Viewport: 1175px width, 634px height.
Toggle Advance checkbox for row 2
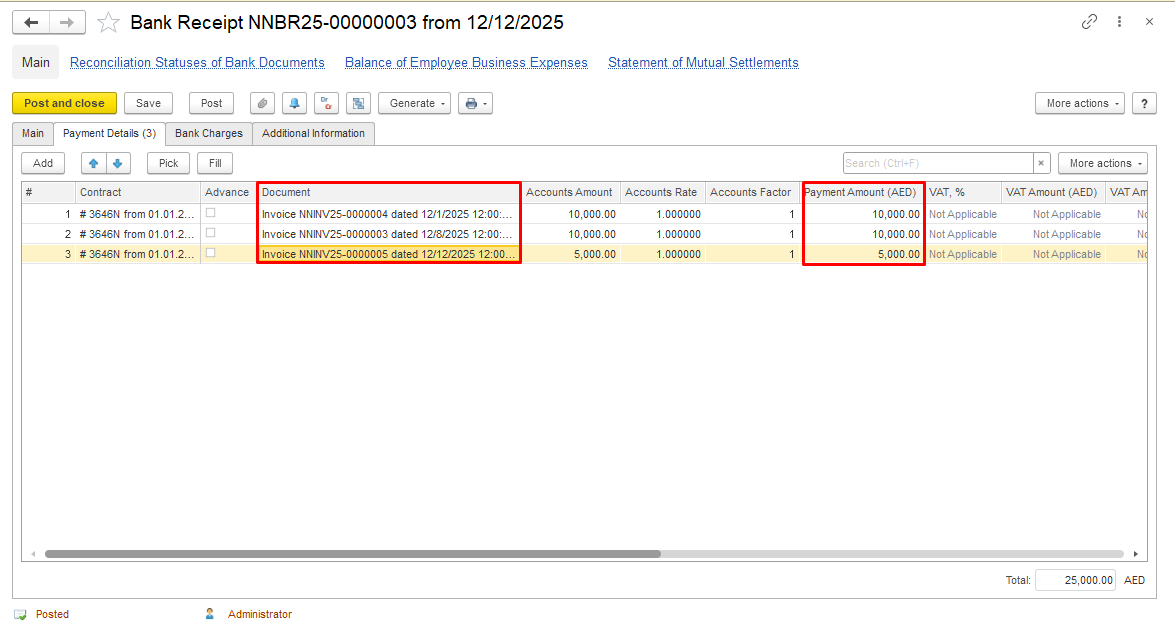pyautogui.click(x=211, y=233)
